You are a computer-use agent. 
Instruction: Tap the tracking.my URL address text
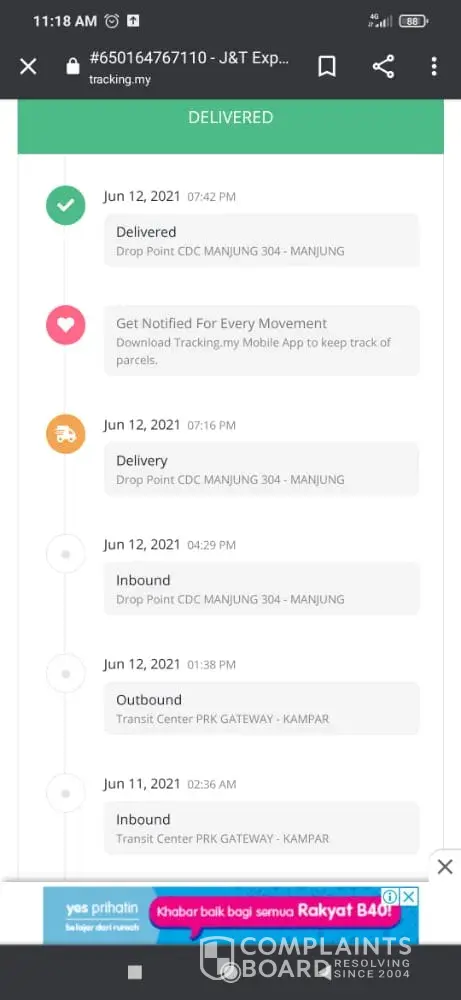coord(120,80)
